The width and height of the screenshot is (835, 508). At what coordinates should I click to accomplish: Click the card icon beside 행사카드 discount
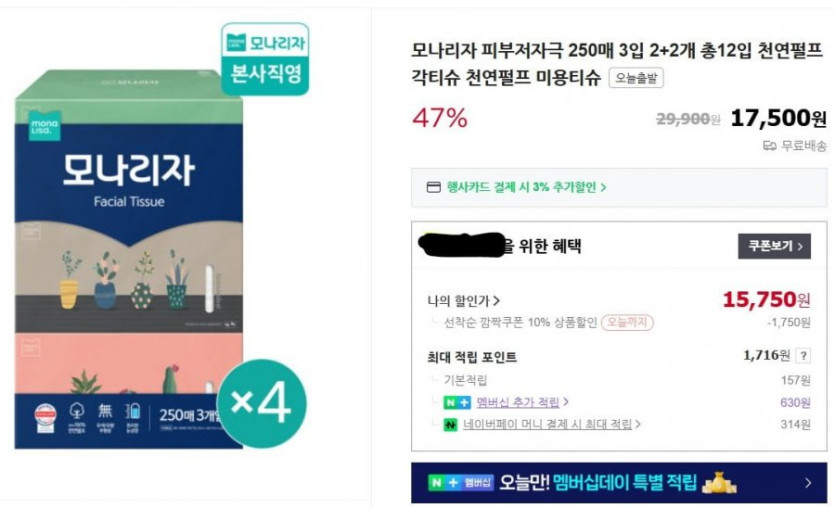(433, 187)
